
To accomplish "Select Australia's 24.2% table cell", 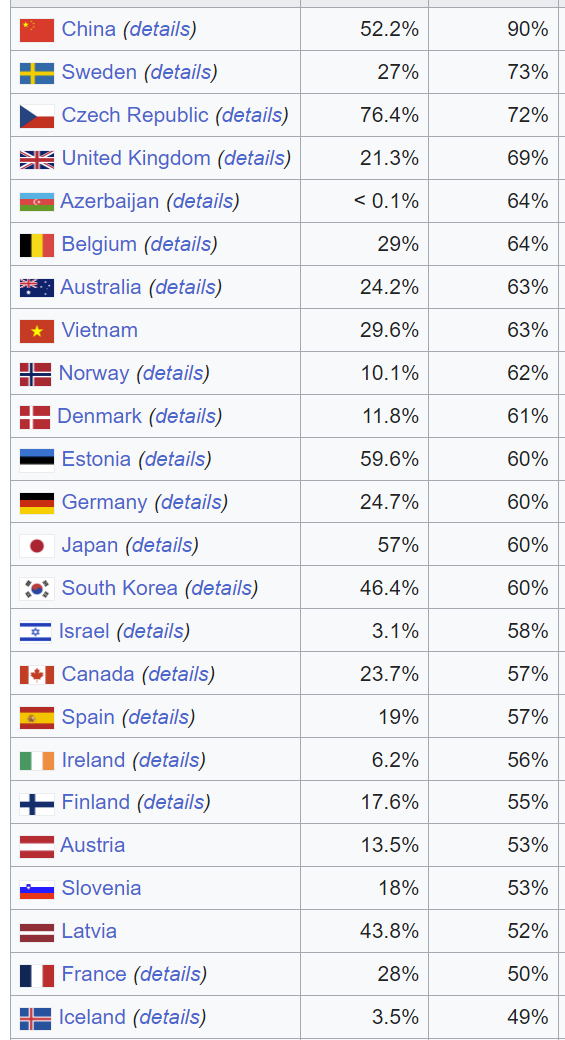I will tap(364, 287).
